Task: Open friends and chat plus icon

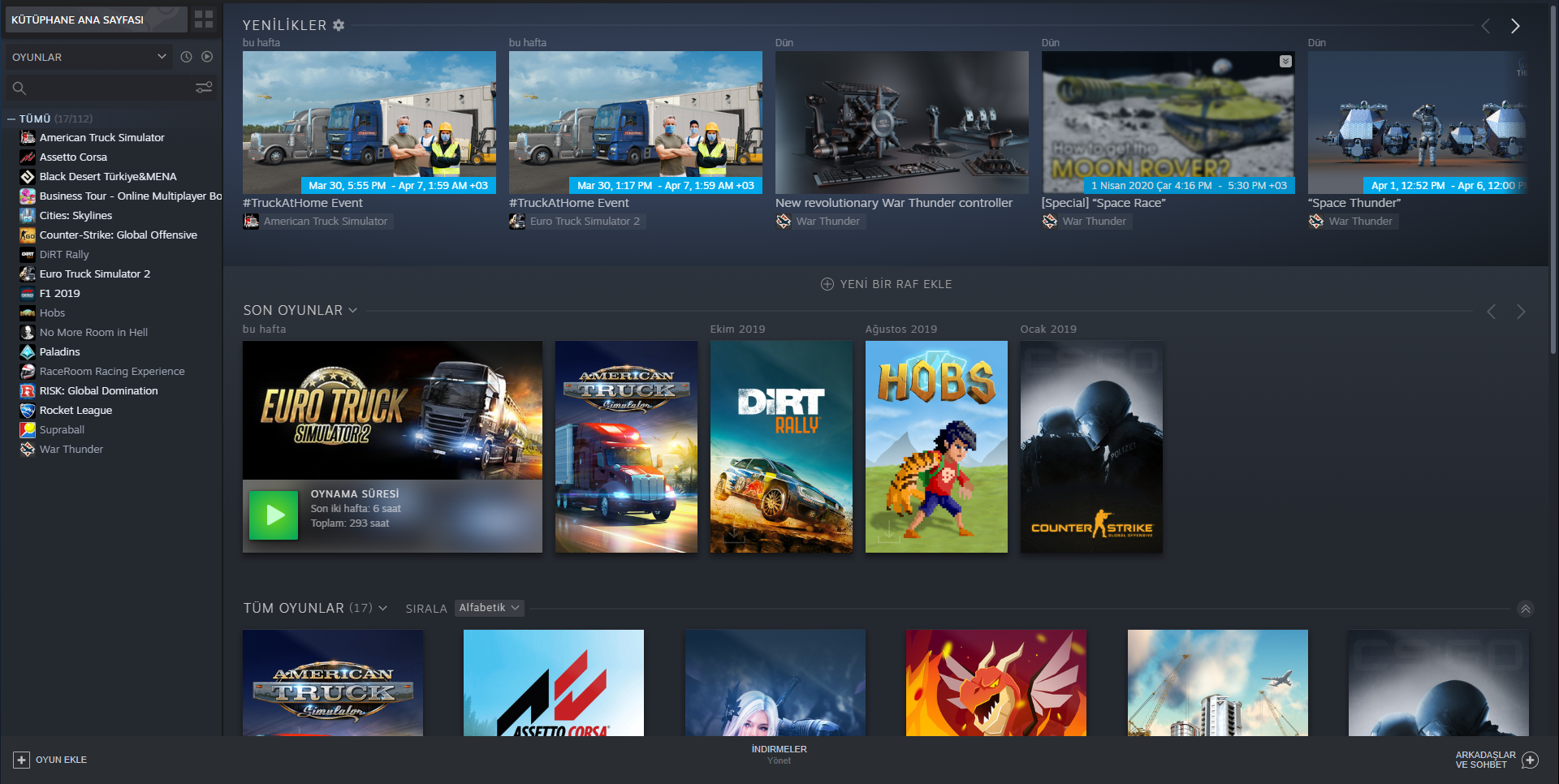Action: (1530, 760)
